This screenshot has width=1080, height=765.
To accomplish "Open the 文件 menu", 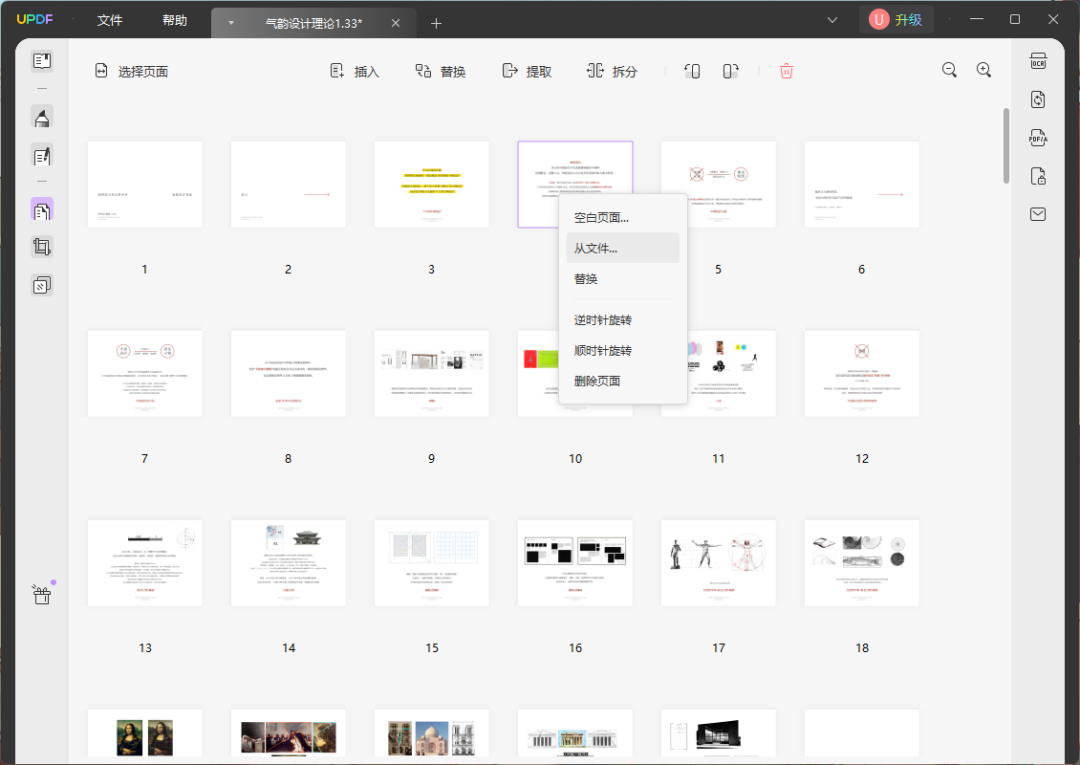I will tap(110, 21).
